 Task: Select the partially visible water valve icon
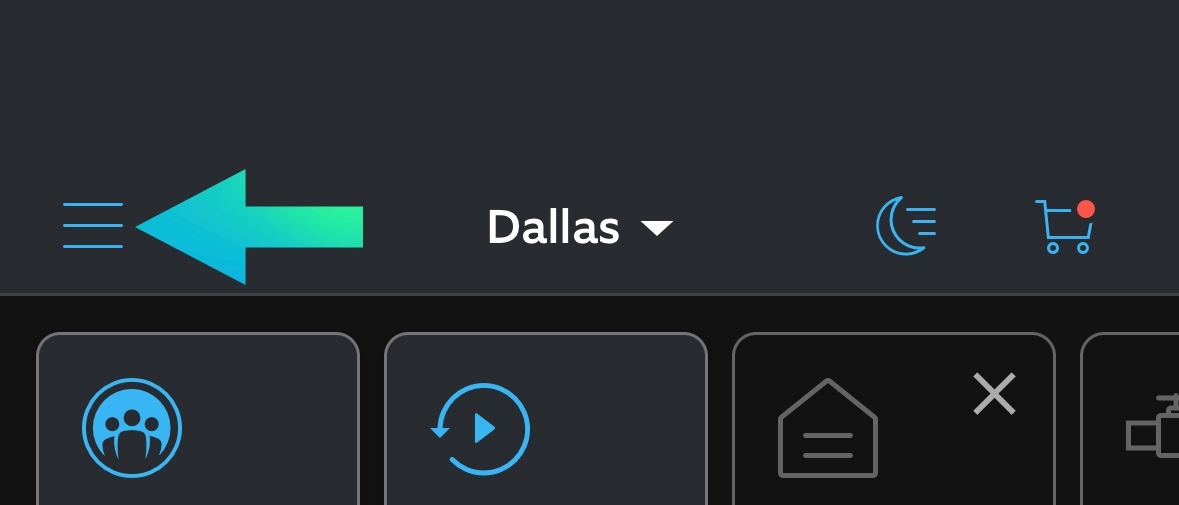click(1153, 425)
